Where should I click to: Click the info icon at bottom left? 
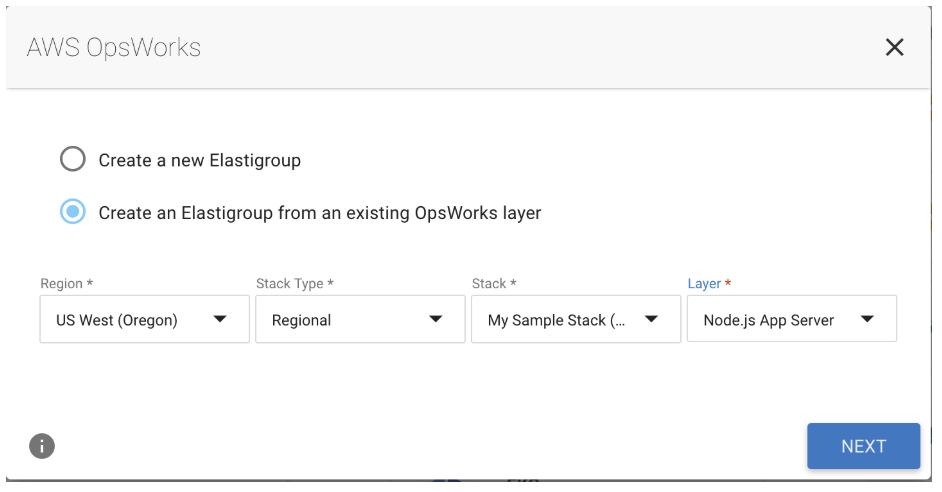[41, 446]
